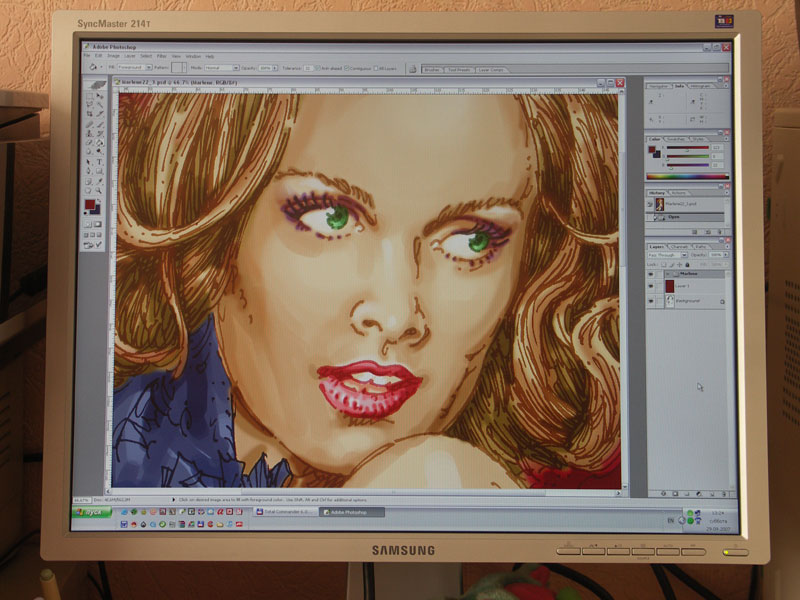Switch to the Channels tab

point(679,247)
